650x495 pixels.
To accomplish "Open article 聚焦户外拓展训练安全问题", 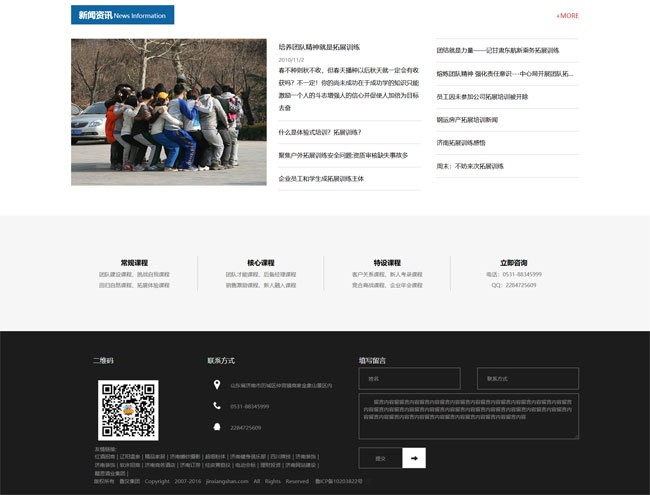I will 343,155.
